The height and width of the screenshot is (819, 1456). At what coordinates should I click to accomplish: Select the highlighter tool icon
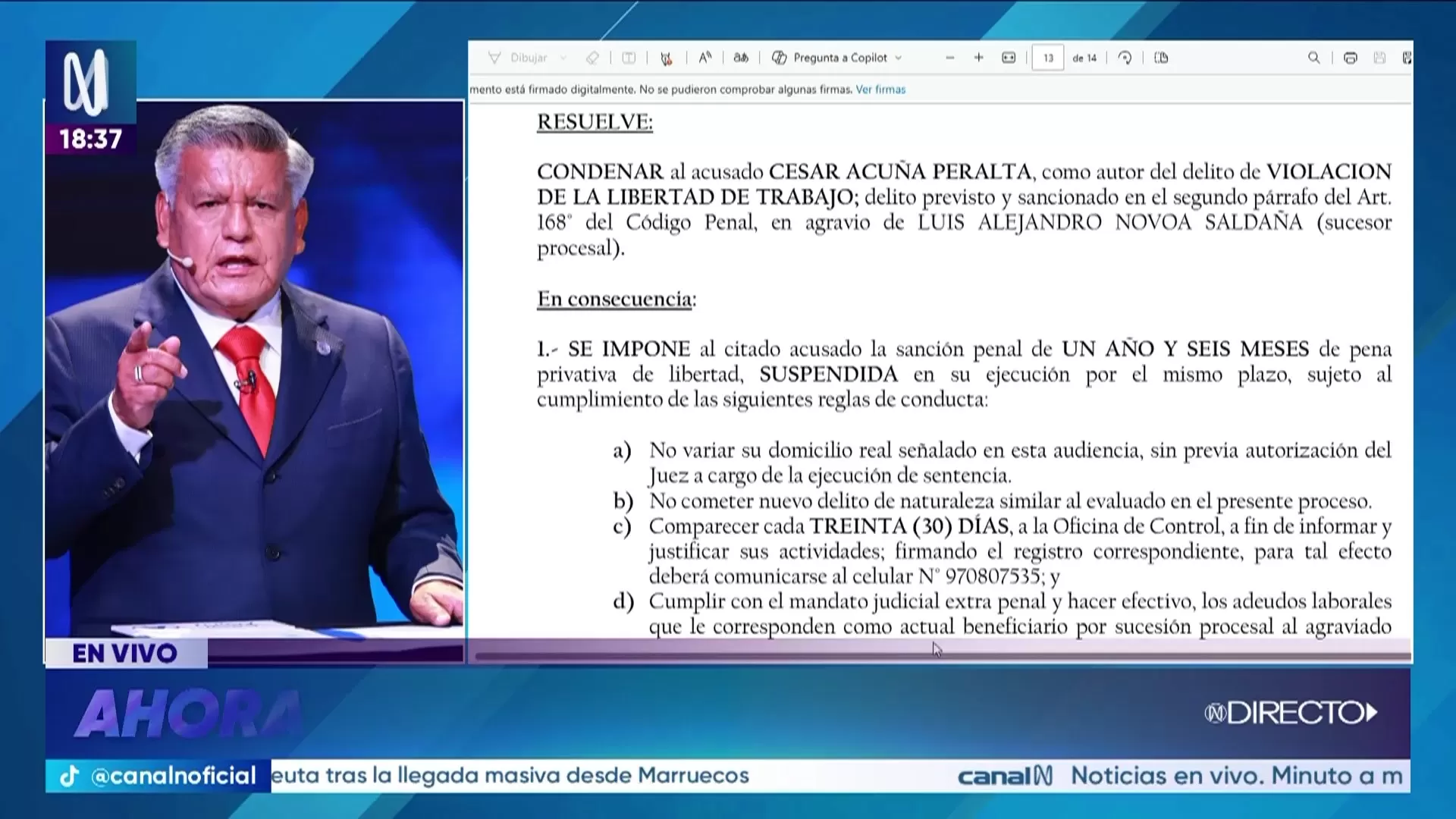(667, 58)
